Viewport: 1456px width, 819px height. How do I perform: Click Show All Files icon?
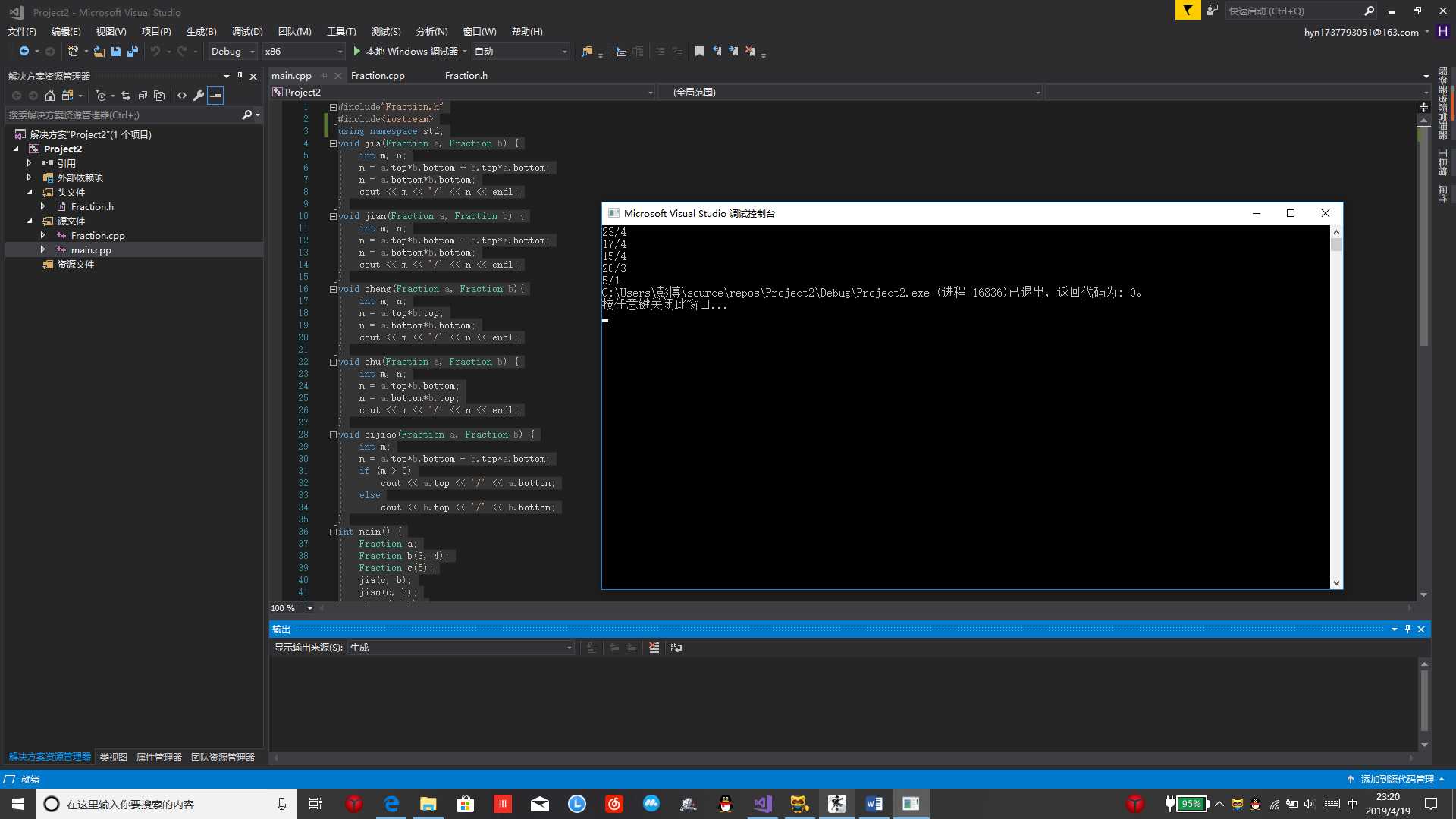(159, 96)
